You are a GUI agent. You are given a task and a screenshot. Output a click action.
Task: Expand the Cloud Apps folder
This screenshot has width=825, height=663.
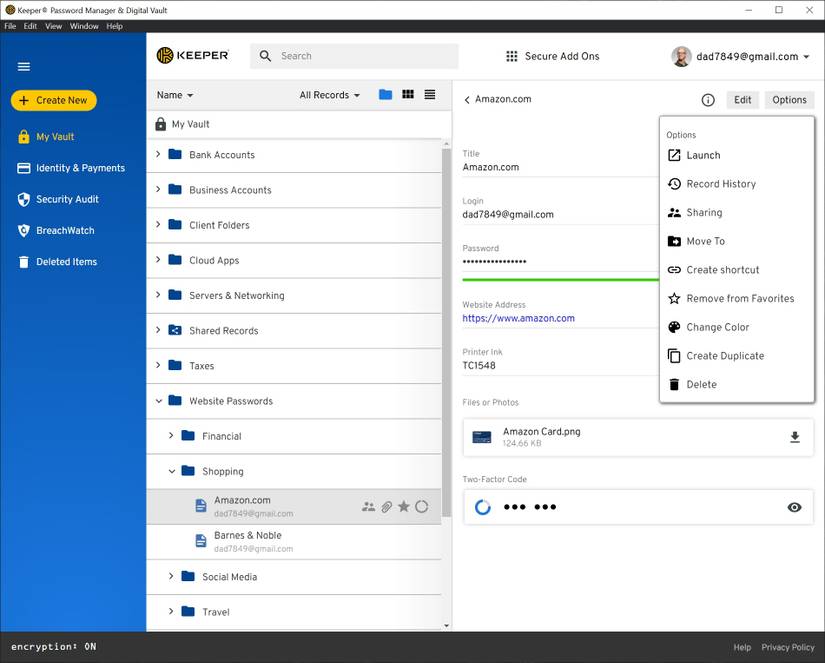158,259
